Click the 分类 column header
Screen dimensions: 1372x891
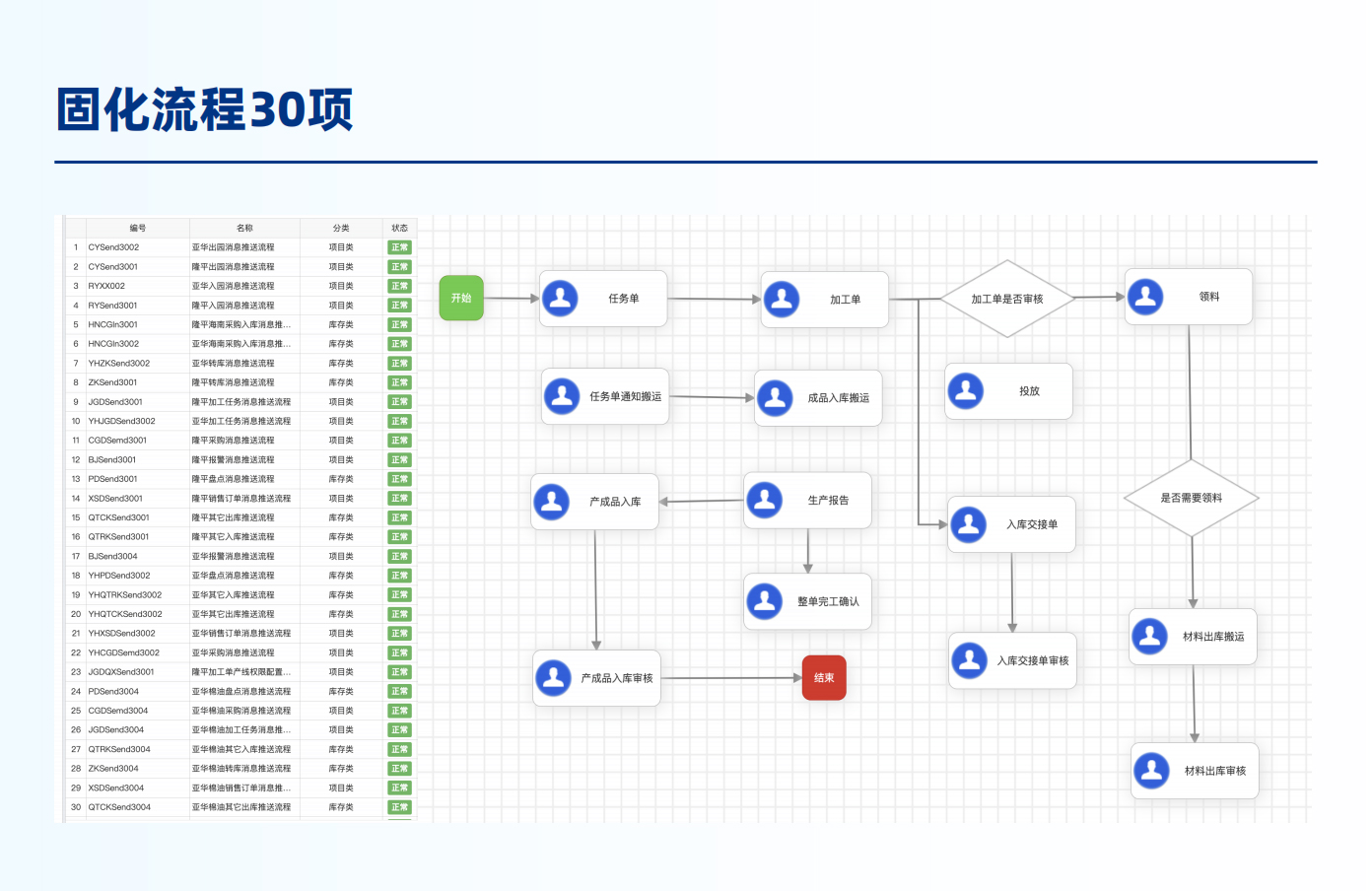pos(341,228)
